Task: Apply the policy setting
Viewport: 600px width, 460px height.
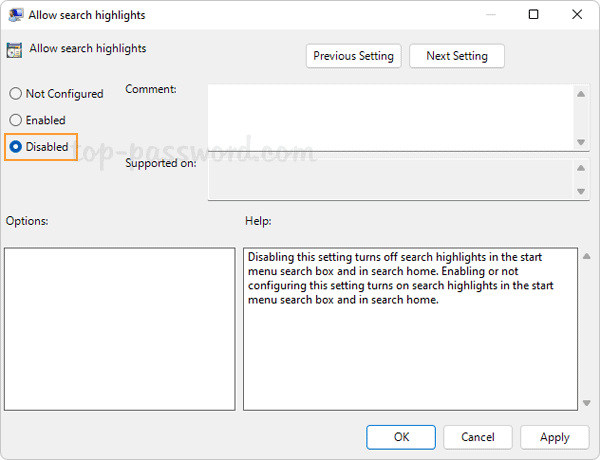Action: point(554,437)
